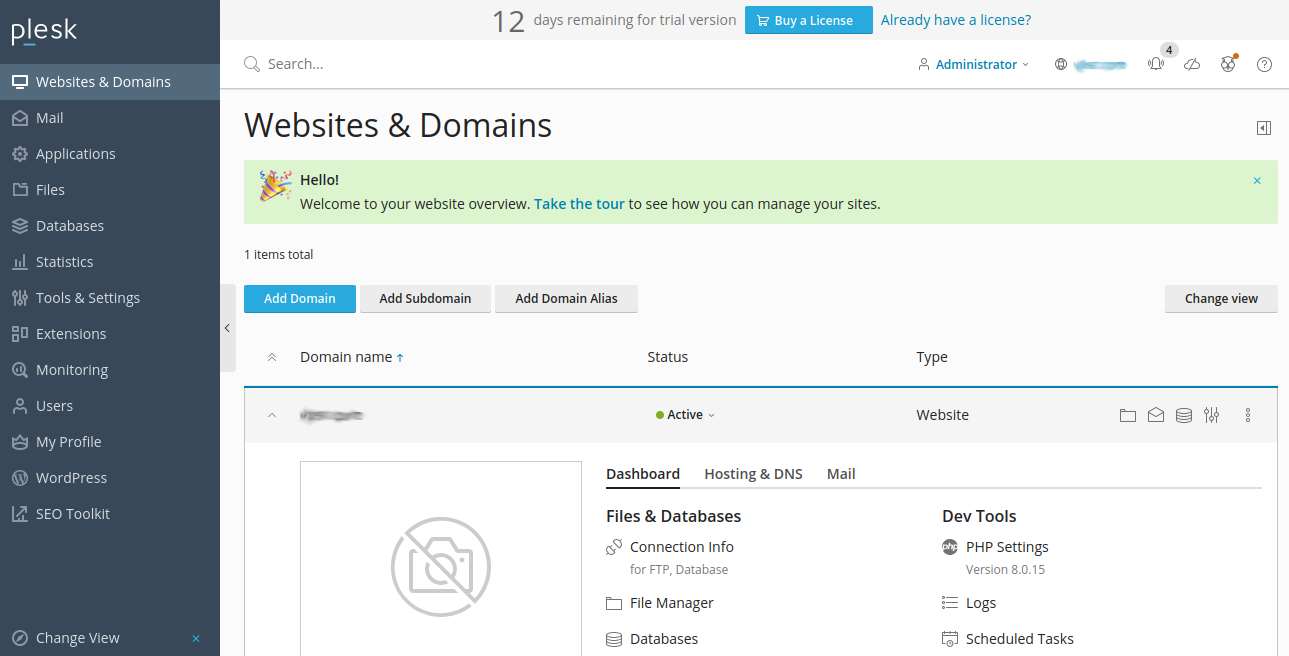Open File Manager icon for the domain row

(x=1128, y=414)
